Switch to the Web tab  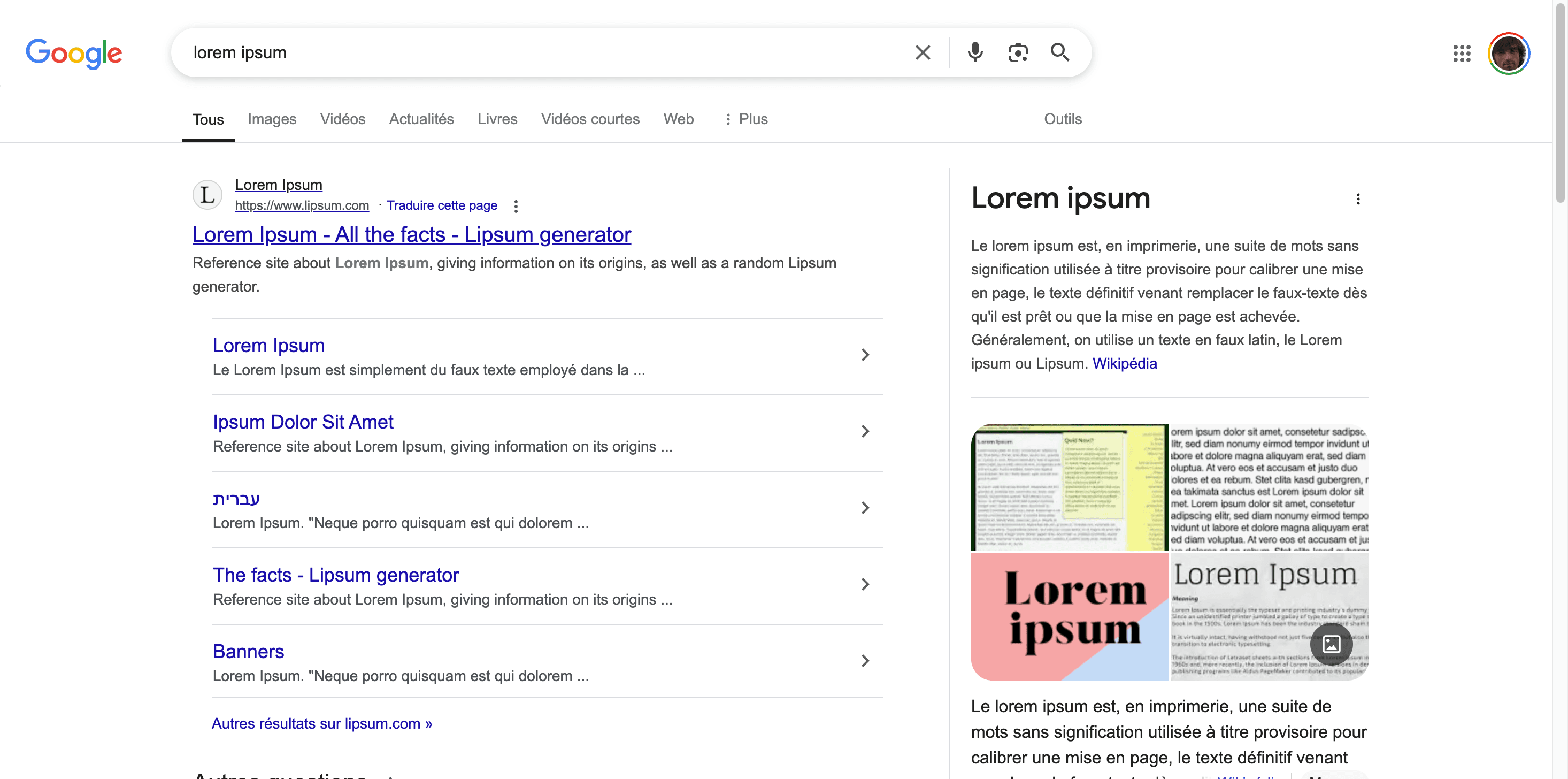pos(678,119)
